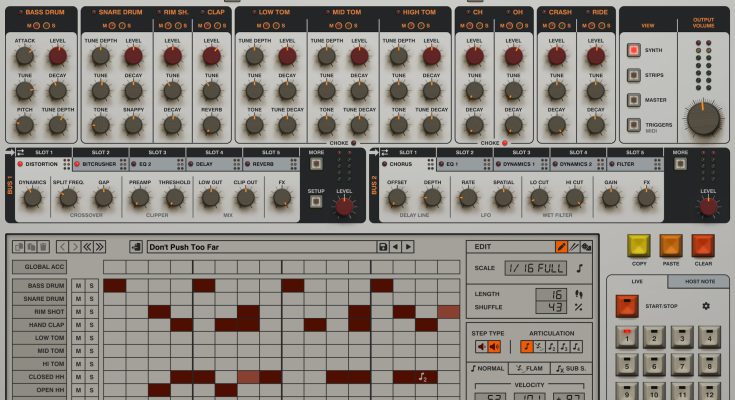735x400 pixels.
Task: Open the gear settings next to Start/Stop
Action: tap(706, 306)
